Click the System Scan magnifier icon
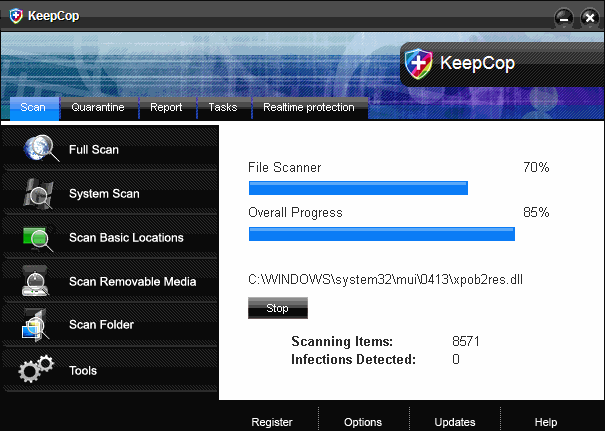605x431 pixels. (39, 194)
